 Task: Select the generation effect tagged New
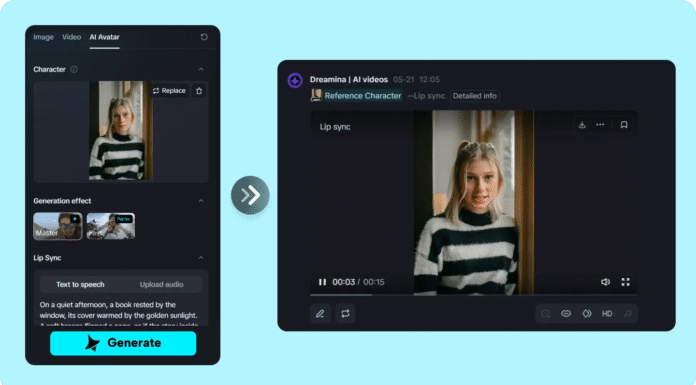pos(111,226)
